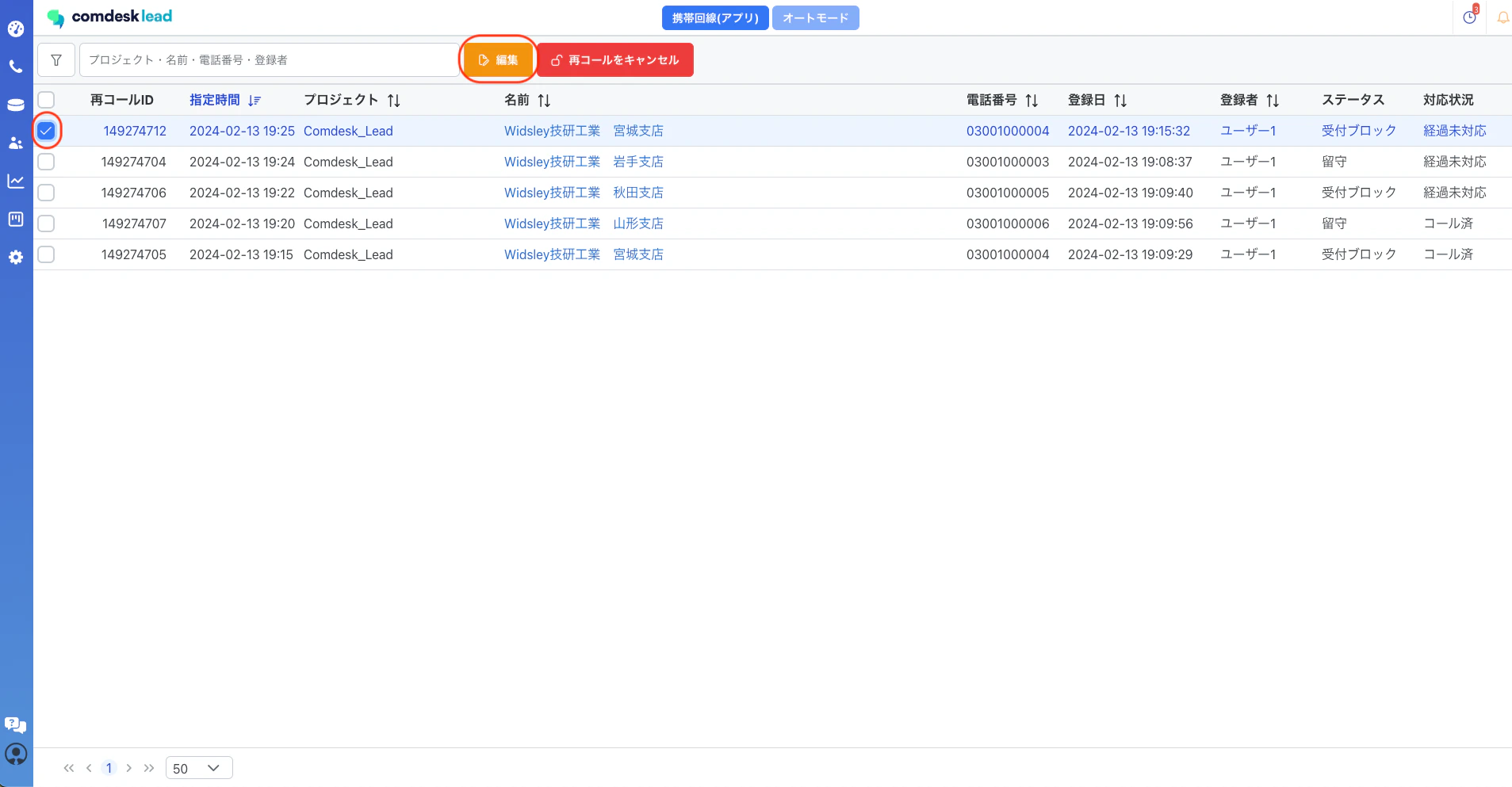Go to last page double-chevron
The image size is (1512, 787).
[149, 768]
